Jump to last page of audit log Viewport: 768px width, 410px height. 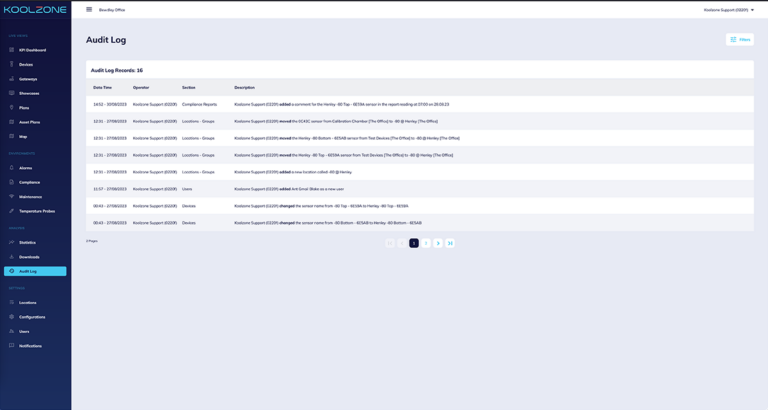[450, 243]
